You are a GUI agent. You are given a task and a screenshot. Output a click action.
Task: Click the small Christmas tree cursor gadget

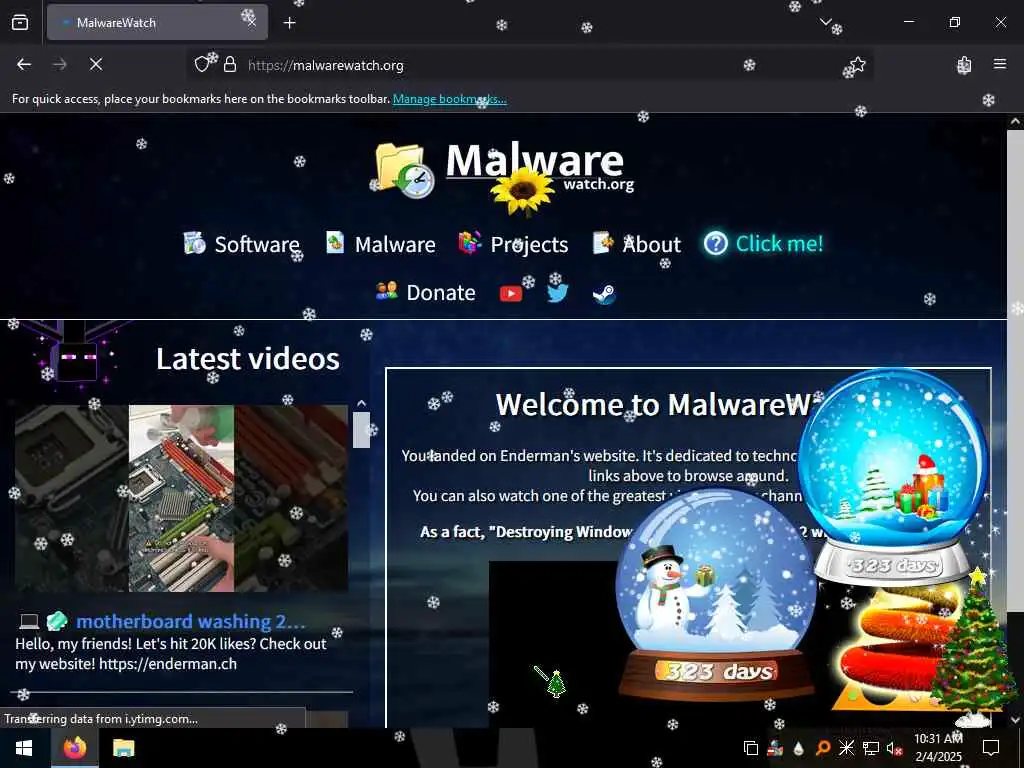(x=556, y=684)
